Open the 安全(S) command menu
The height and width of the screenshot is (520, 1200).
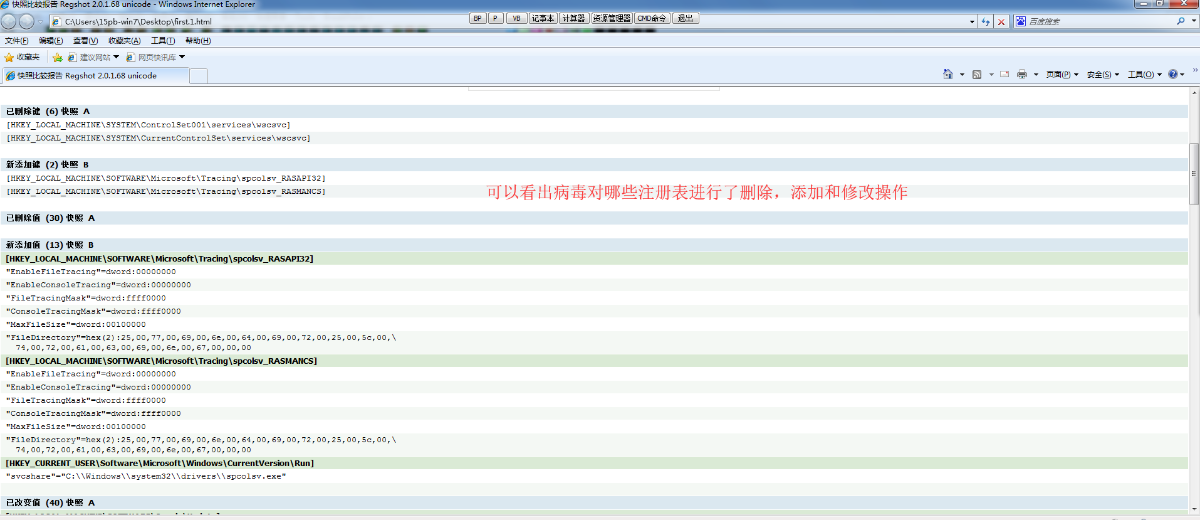pyautogui.click(x=1103, y=75)
